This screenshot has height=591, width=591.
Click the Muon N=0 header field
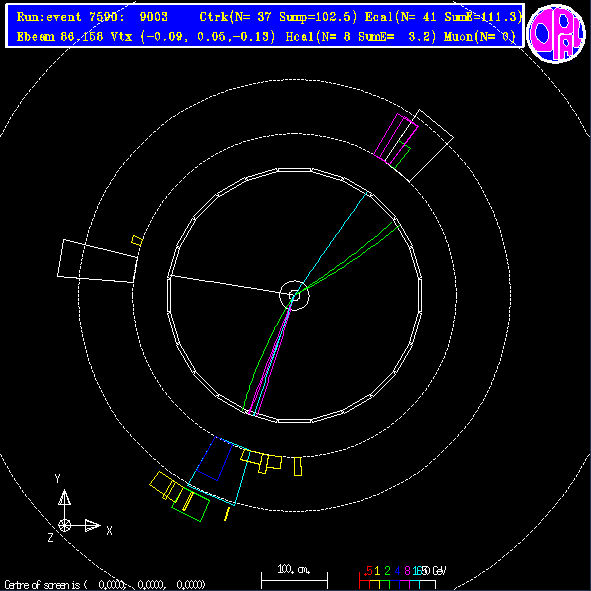point(480,37)
